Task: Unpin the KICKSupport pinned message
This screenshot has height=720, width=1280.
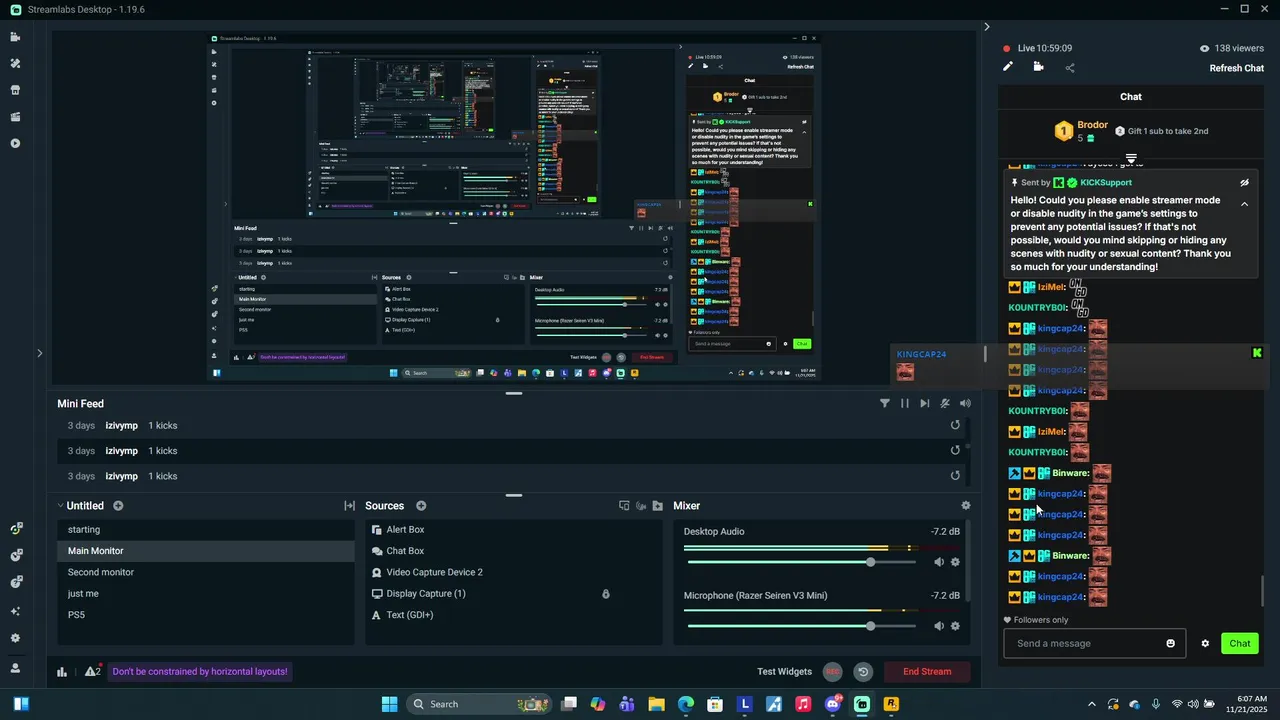Action: coord(1244,183)
